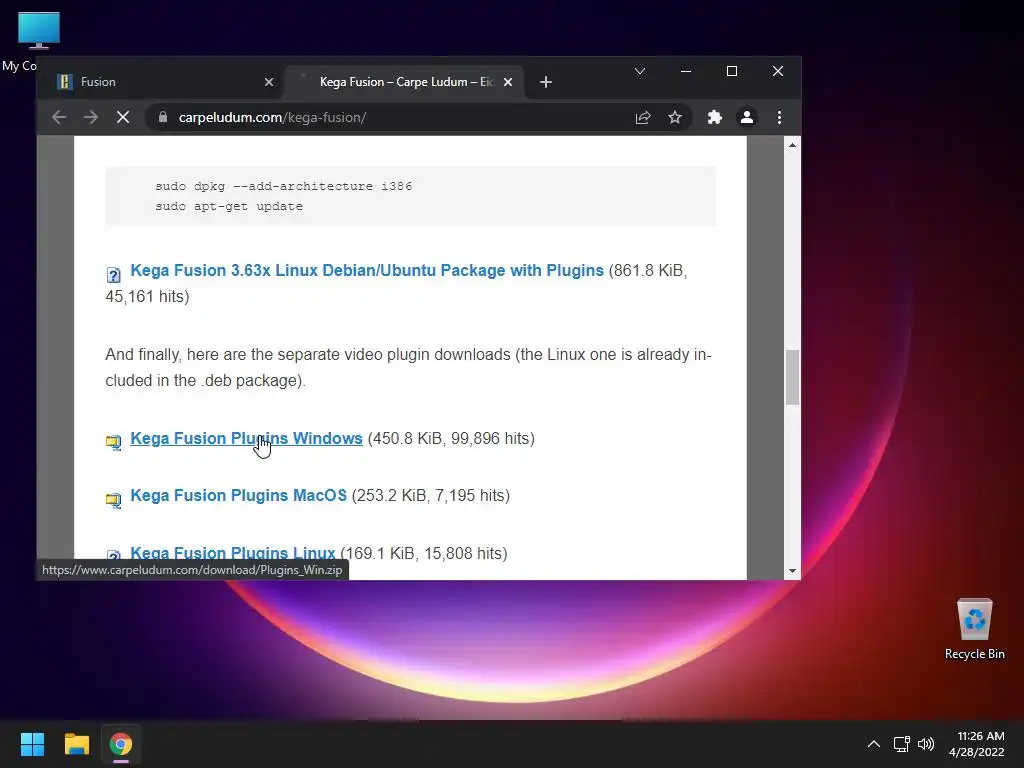1024x768 pixels.
Task: Click the Chrome icon in taskbar
Action: (x=121, y=744)
